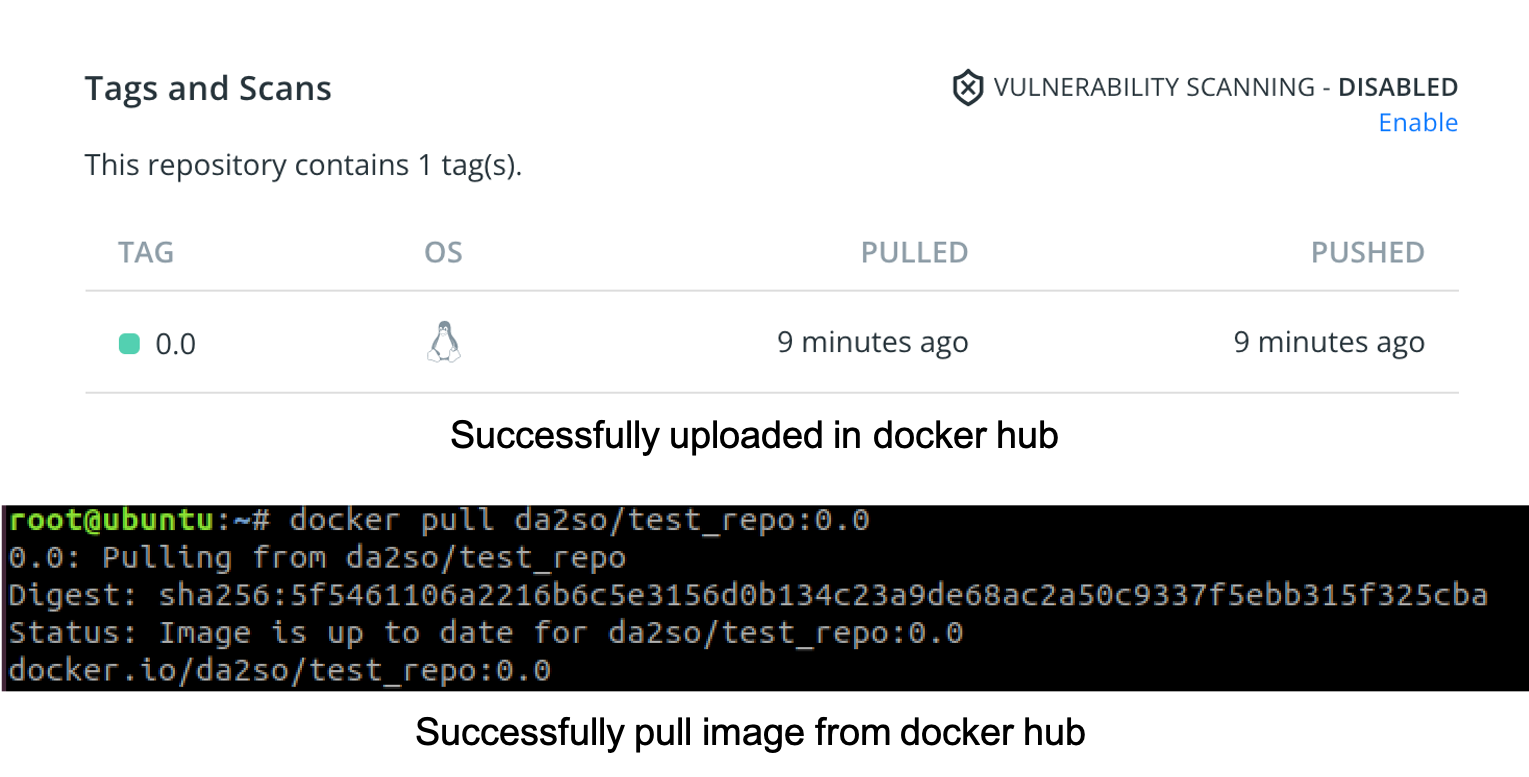Select the Tux icon in the OS column
Image resolution: width=1529 pixels, height=777 pixels.
pos(443,342)
